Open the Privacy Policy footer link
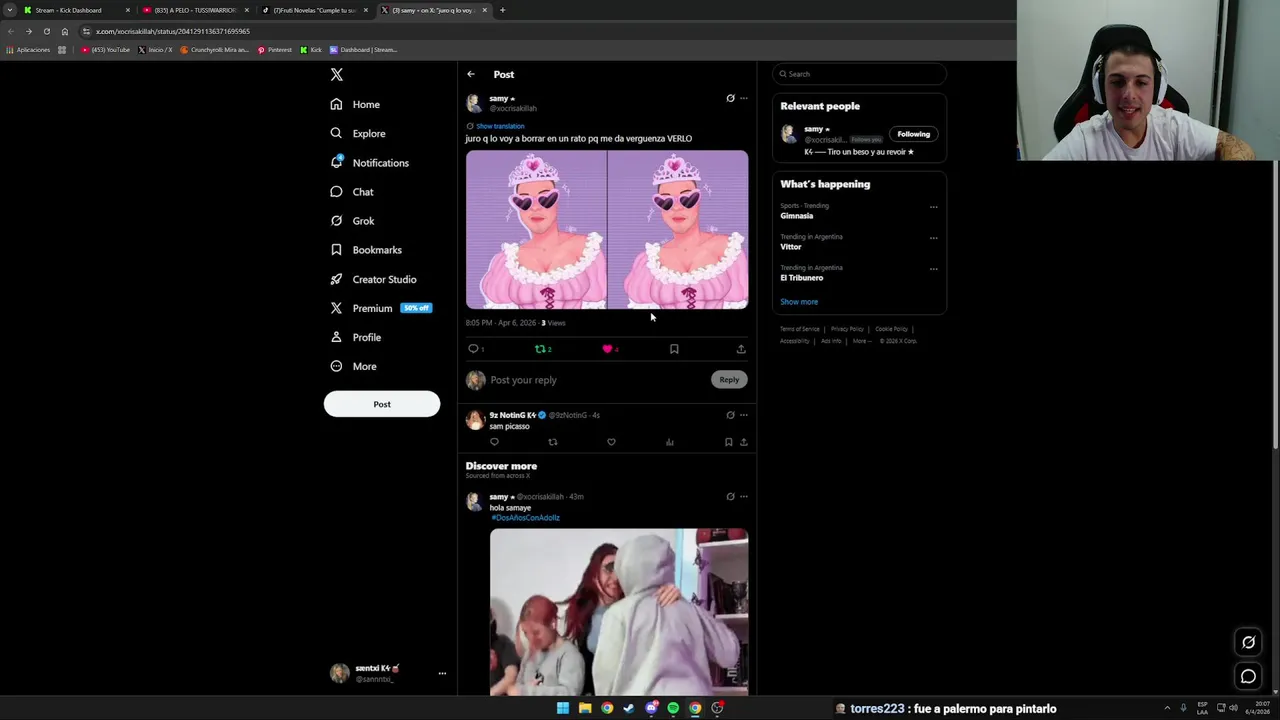1280x720 pixels. coord(847,329)
